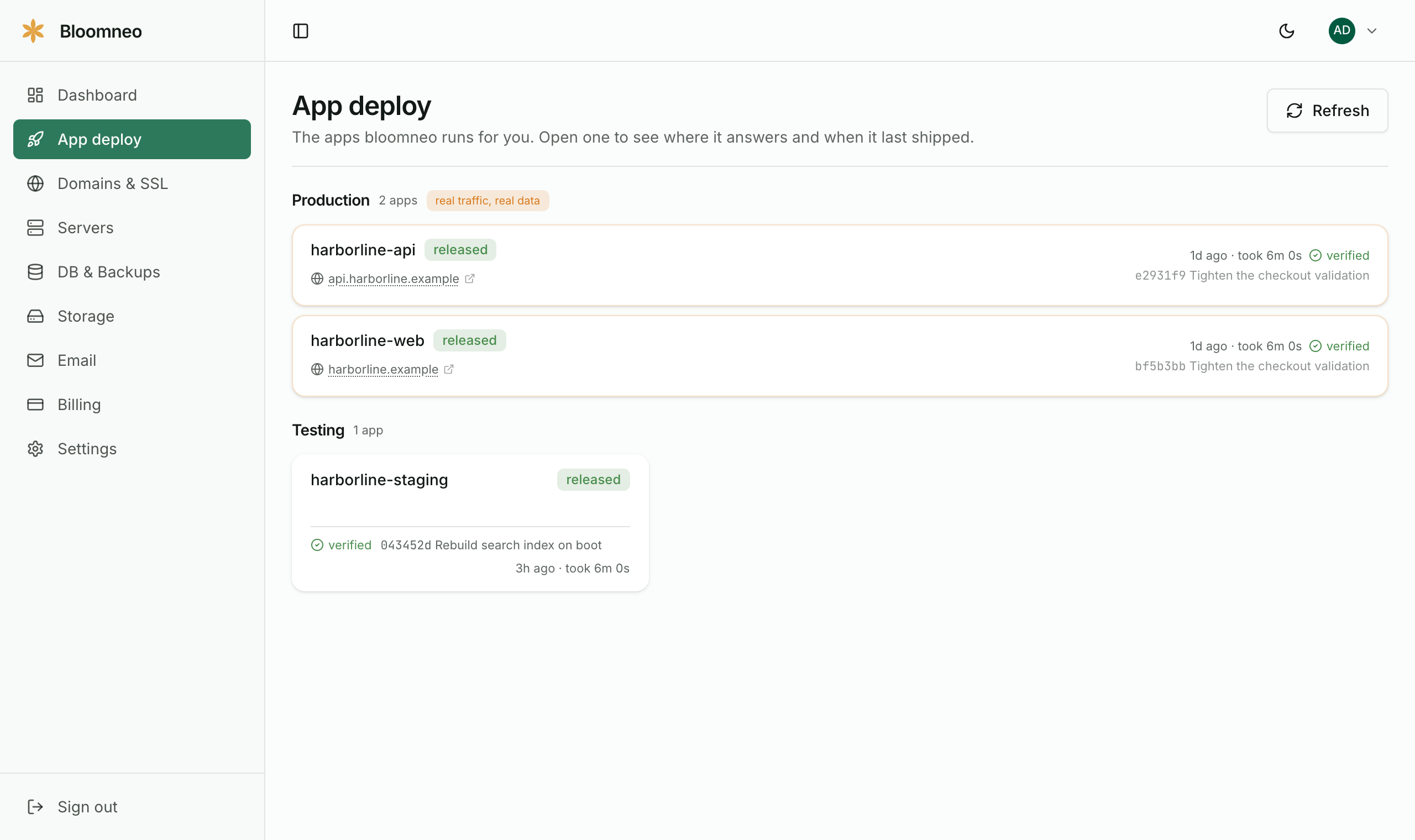Viewport: 1415px width, 840px height.
Task: Click the Bloomneo flower logo icon
Action: [33, 30]
